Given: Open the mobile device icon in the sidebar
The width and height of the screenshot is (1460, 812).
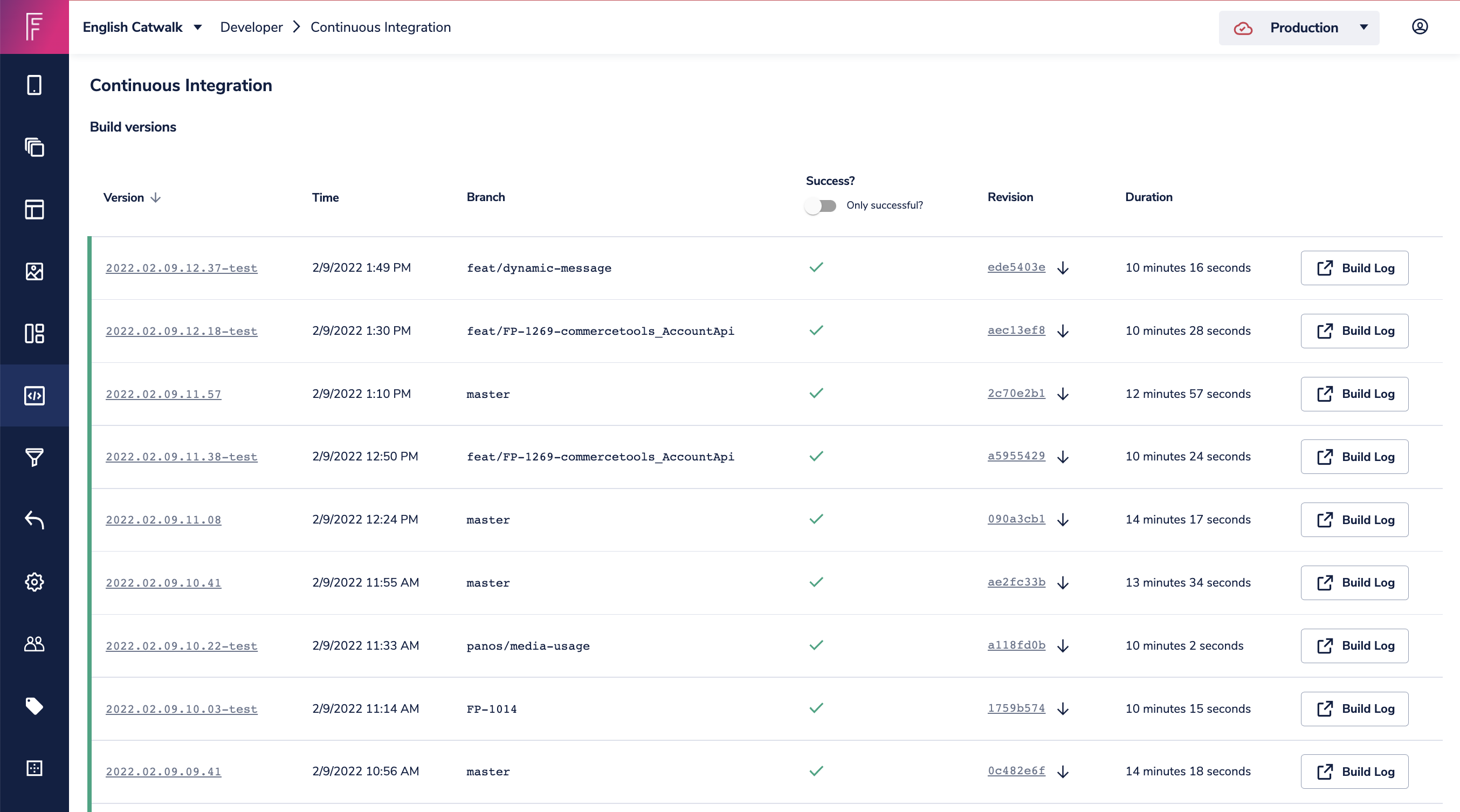Looking at the screenshot, I should point(34,85).
